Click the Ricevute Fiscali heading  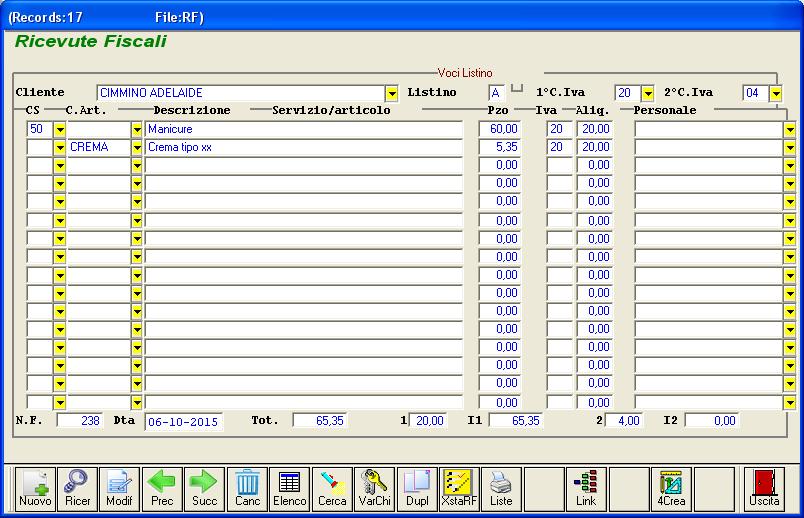(x=91, y=41)
